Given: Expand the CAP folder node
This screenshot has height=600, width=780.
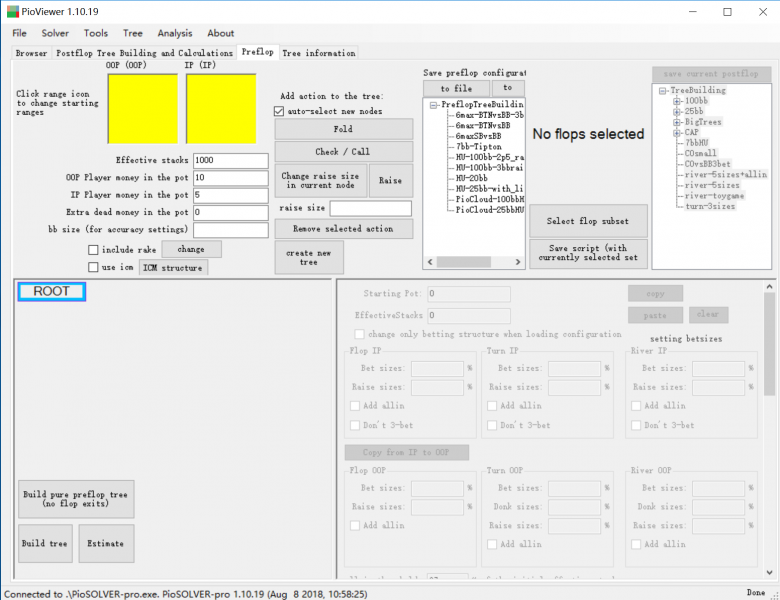Looking at the screenshot, I should (677, 133).
